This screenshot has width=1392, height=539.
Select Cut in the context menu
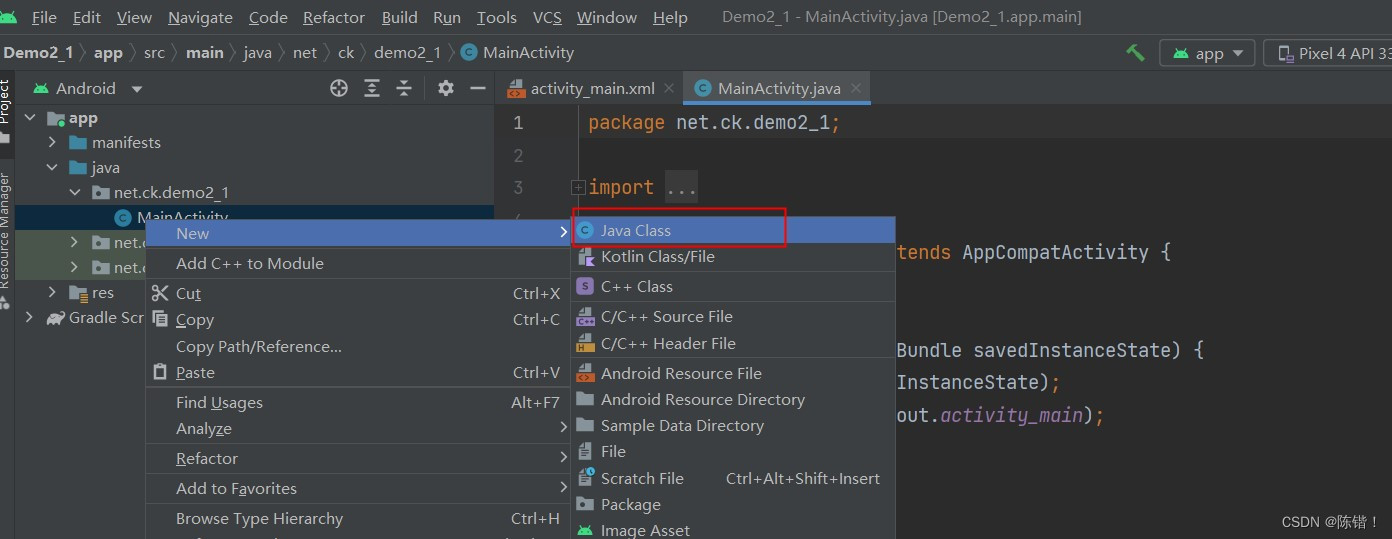pyautogui.click(x=358, y=294)
